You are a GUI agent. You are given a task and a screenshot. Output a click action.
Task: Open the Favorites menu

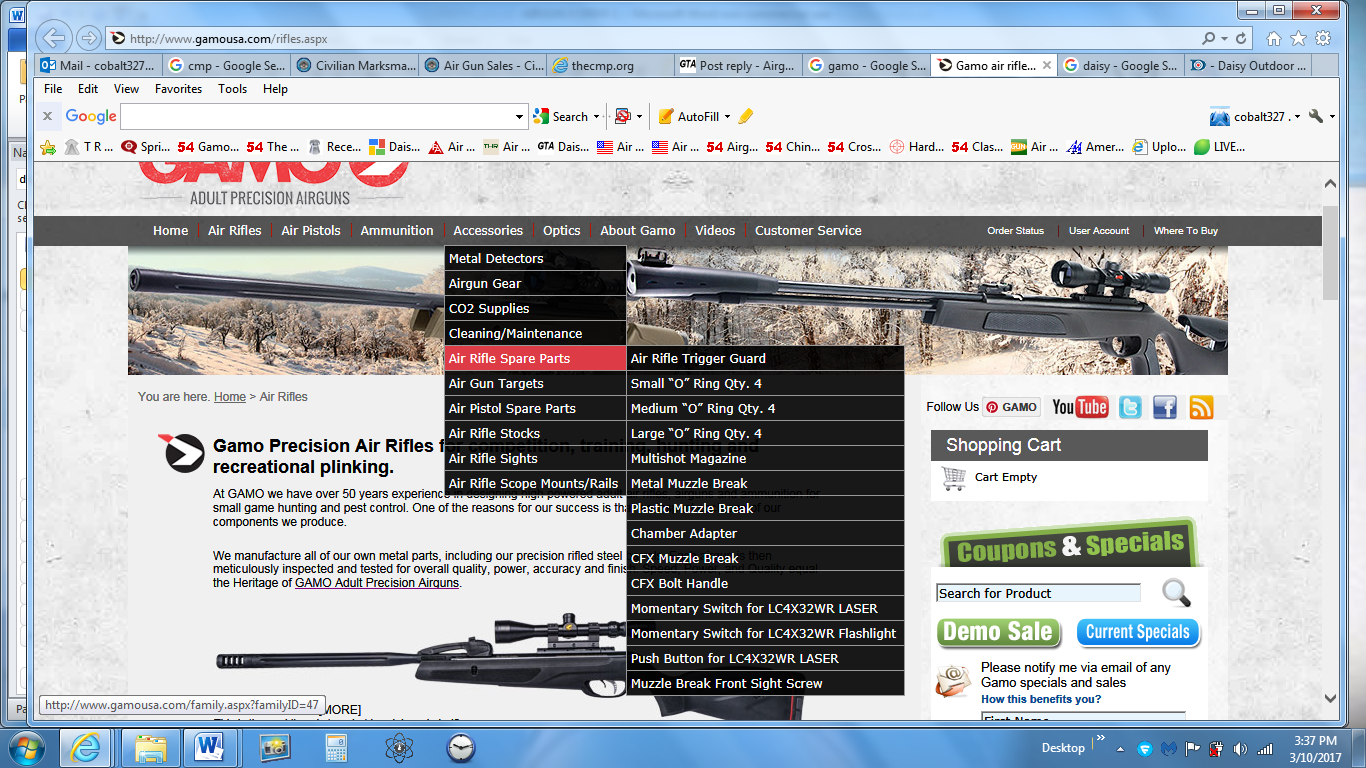tap(178, 88)
